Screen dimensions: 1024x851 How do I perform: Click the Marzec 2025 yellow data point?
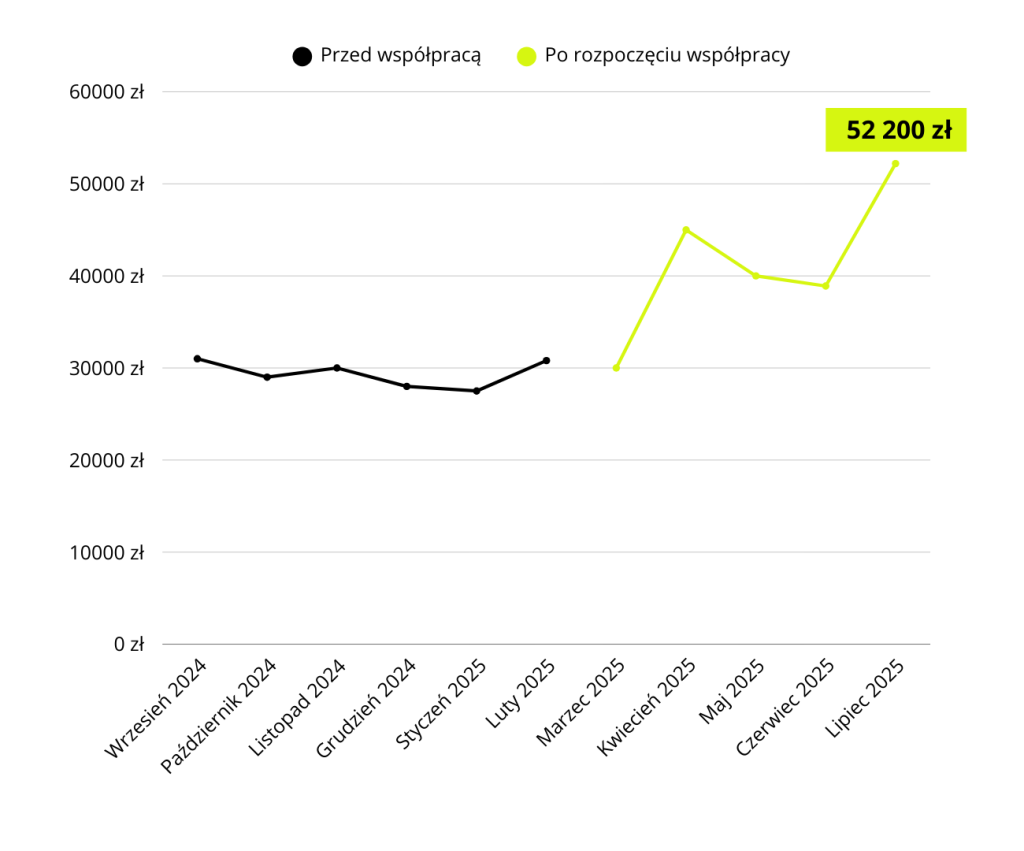616,368
